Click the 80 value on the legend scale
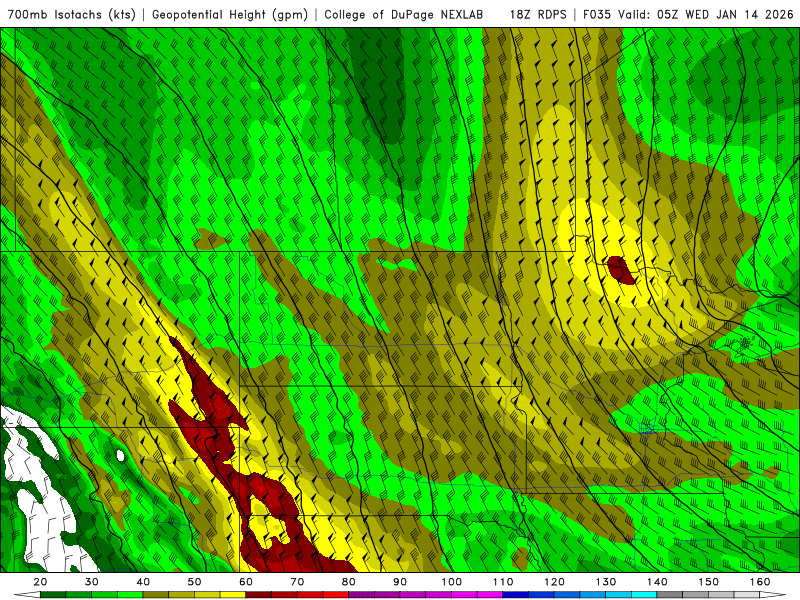This screenshot has width=800, height=600. (349, 582)
